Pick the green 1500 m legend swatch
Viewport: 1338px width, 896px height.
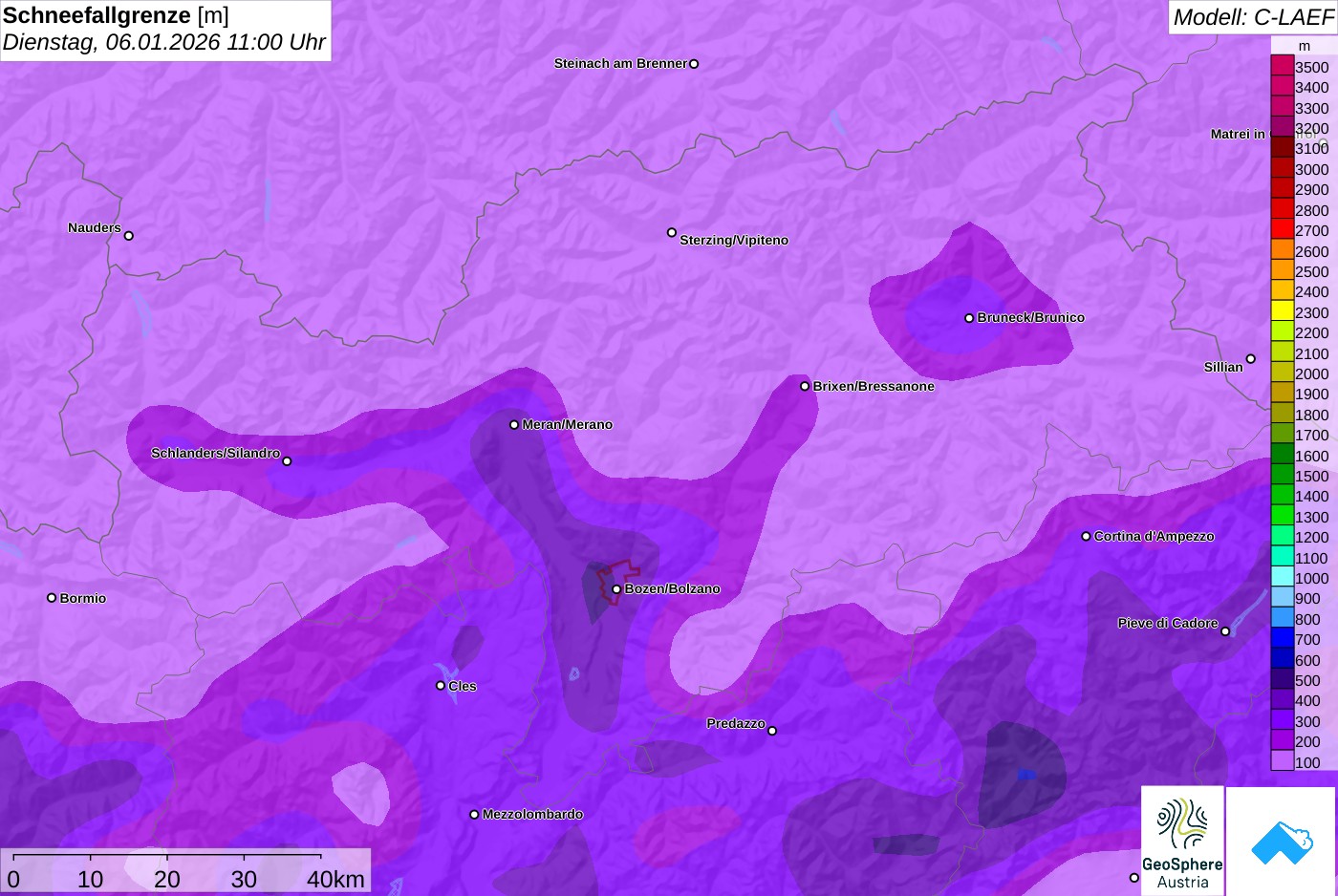(1283, 475)
